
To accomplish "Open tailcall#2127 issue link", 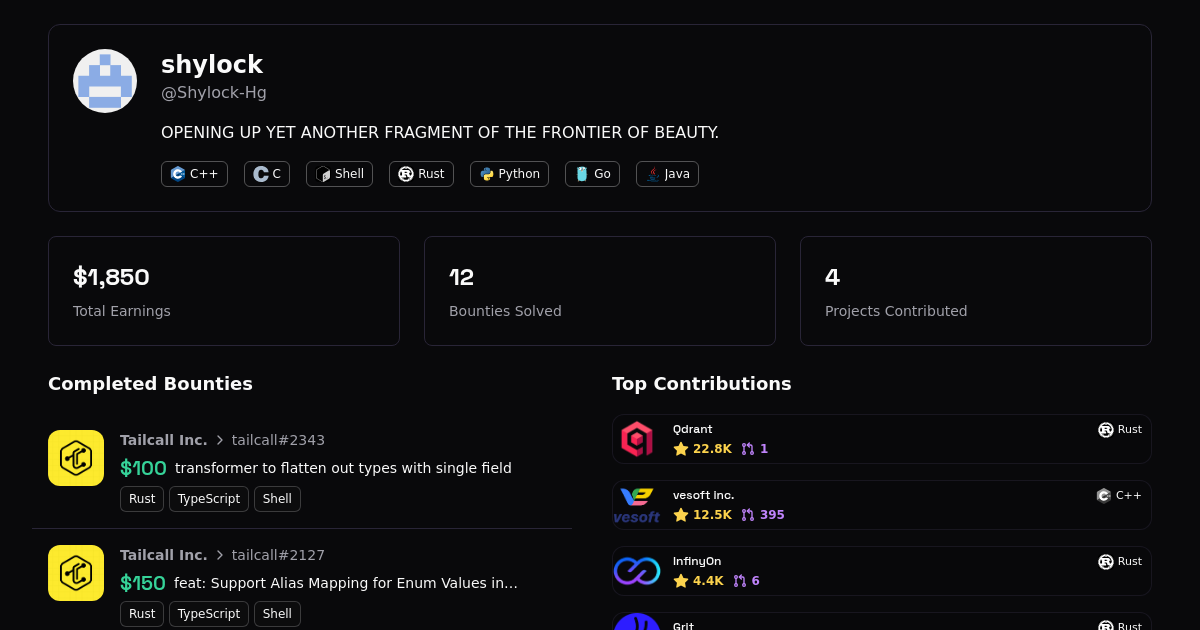I will tap(278, 555).
